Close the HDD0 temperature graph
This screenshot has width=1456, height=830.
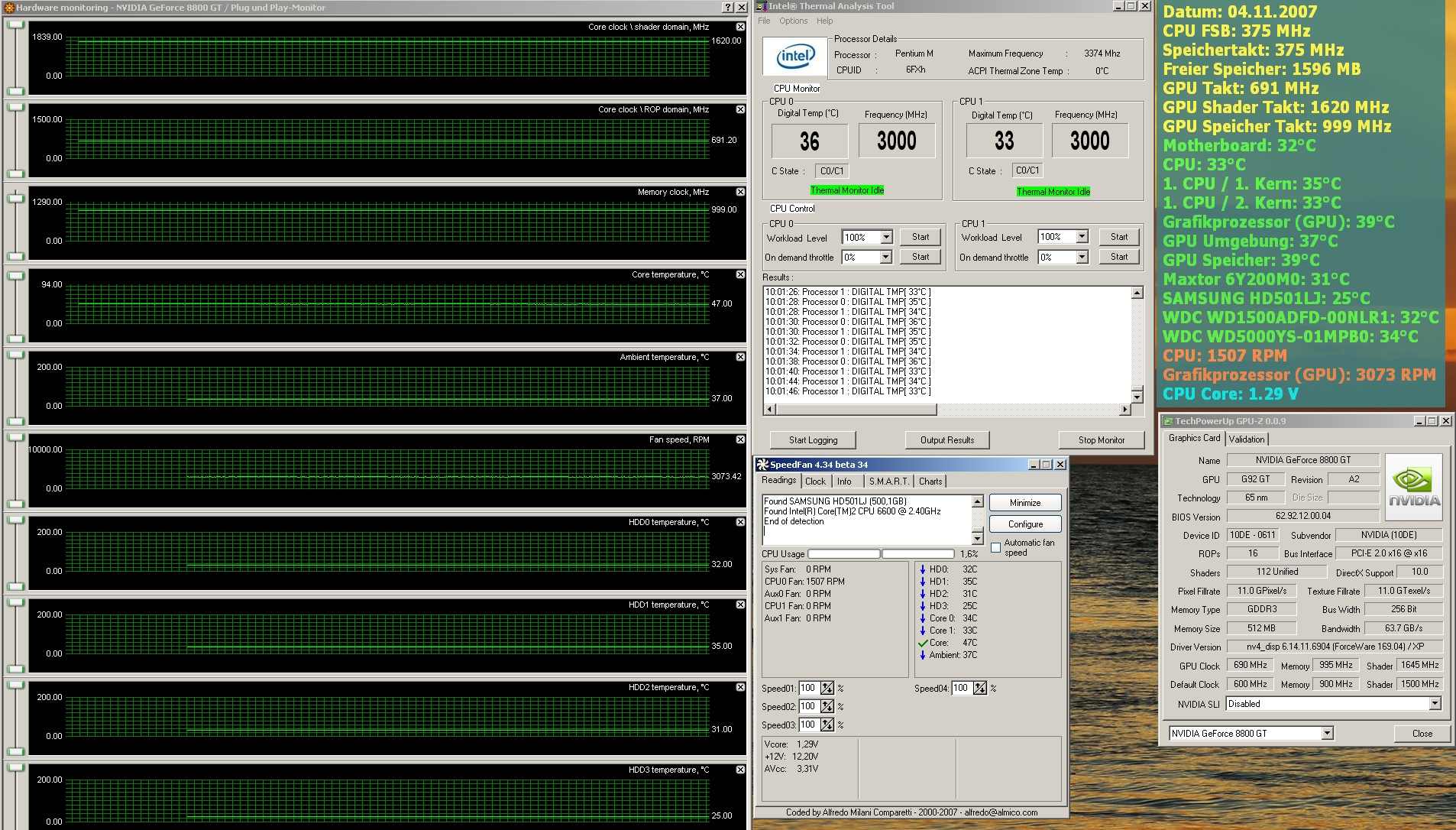pos(740,522)
